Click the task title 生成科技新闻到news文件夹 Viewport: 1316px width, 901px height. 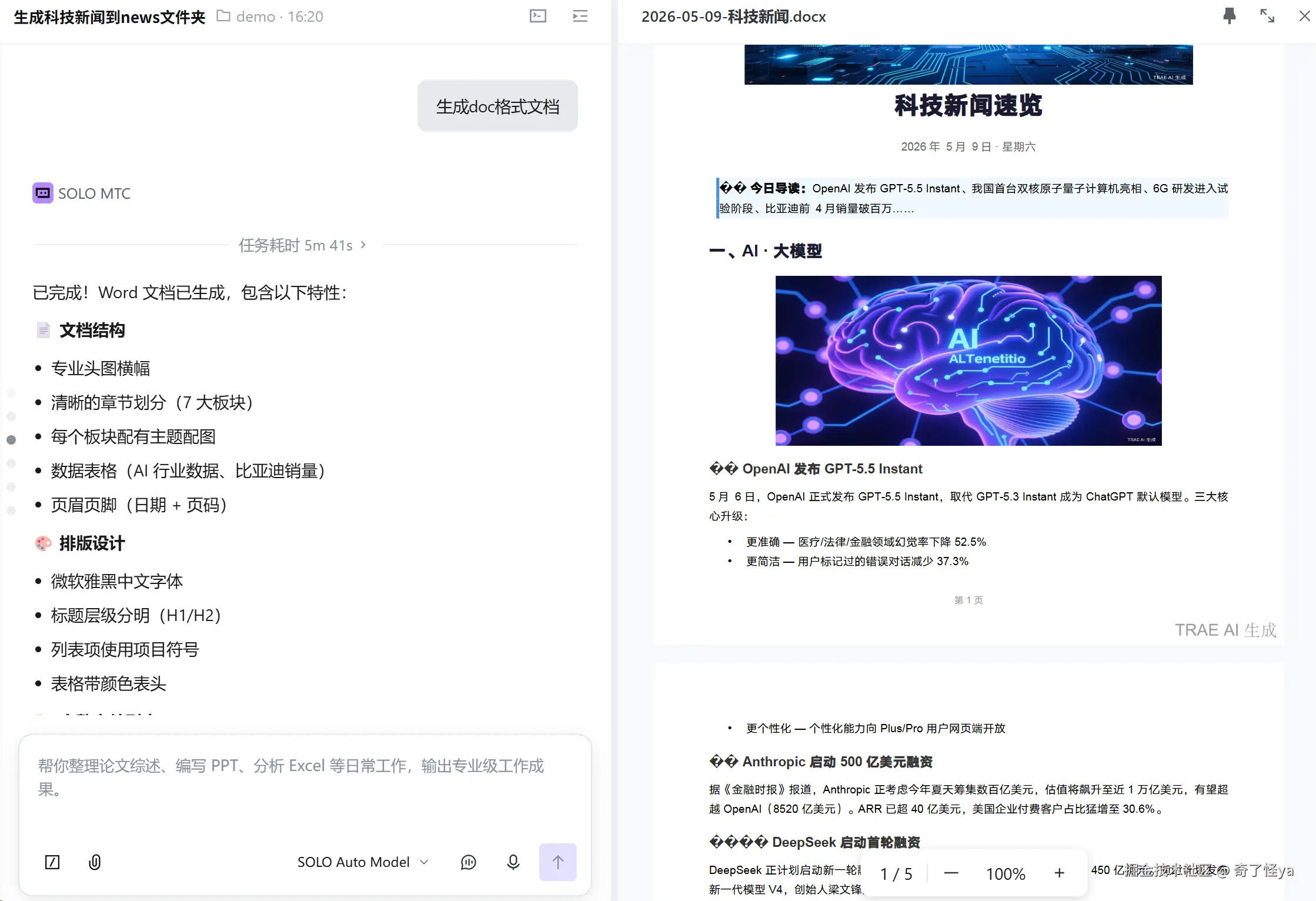pos(109,16)
